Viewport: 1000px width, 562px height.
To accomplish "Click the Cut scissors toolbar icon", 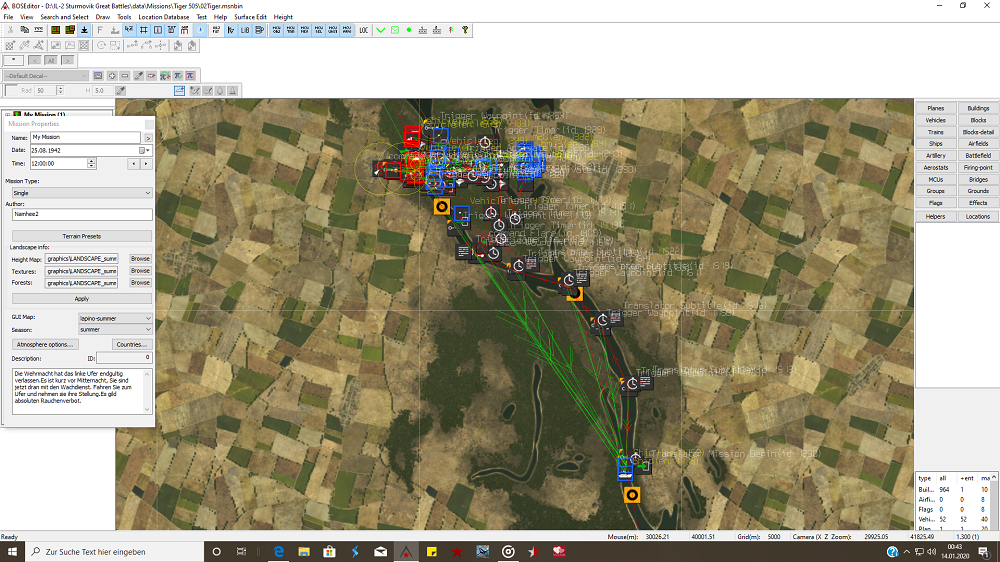I will click(x=10, y=30).
